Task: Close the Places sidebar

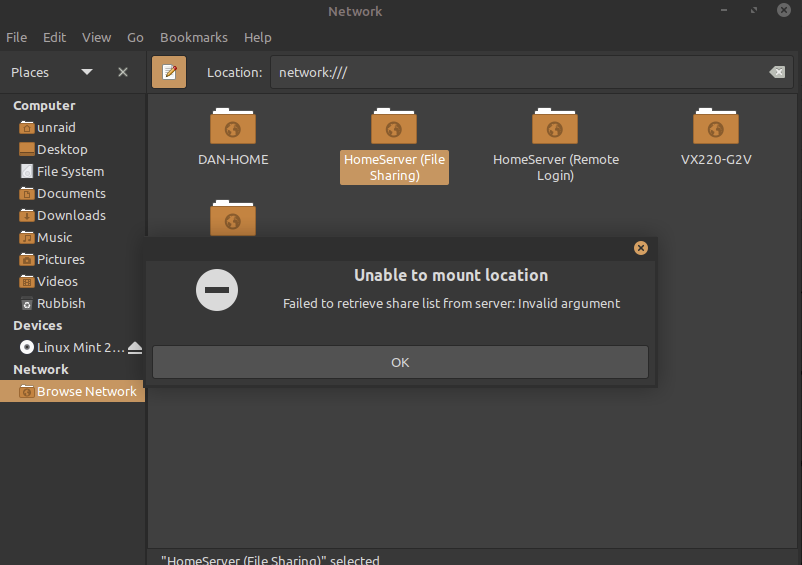Action: pos(123,72)
